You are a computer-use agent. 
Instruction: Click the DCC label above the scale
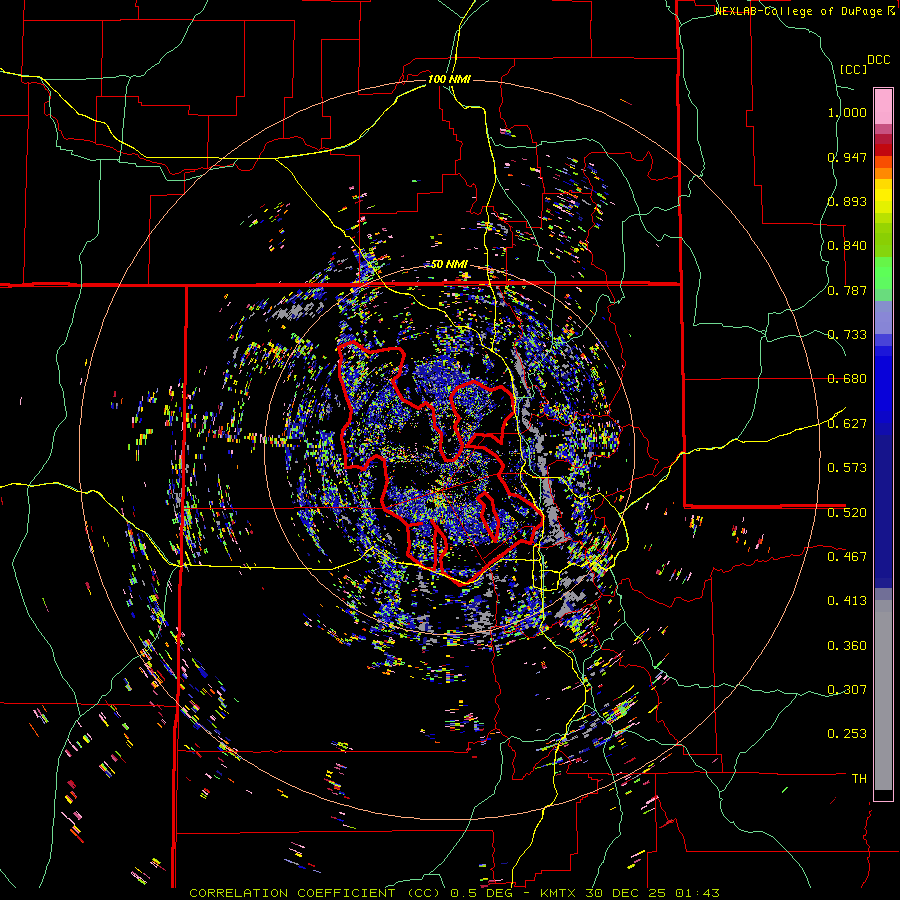tap(878, 60)
